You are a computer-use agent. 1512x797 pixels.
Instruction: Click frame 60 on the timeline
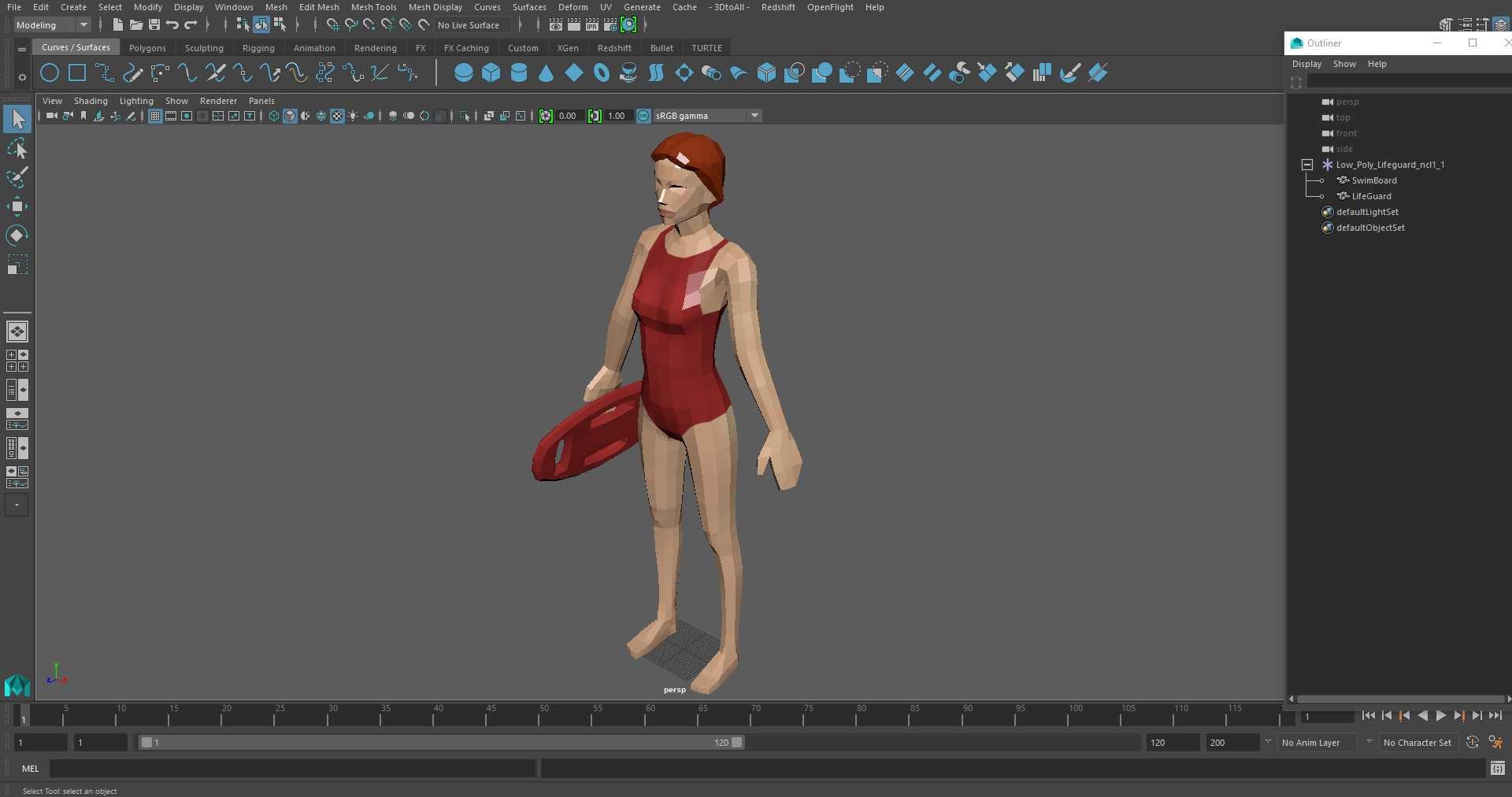coord(650,715)
